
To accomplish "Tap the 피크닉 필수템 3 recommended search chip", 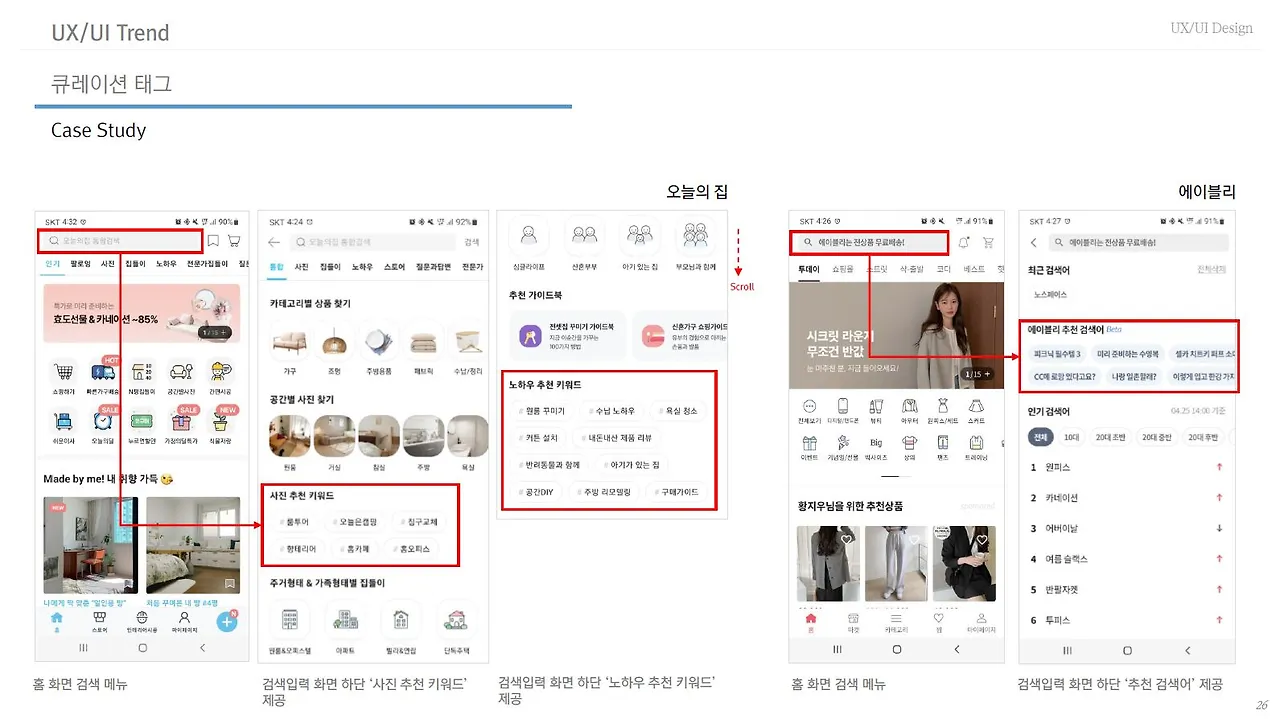I will (x=1057, y=354).
